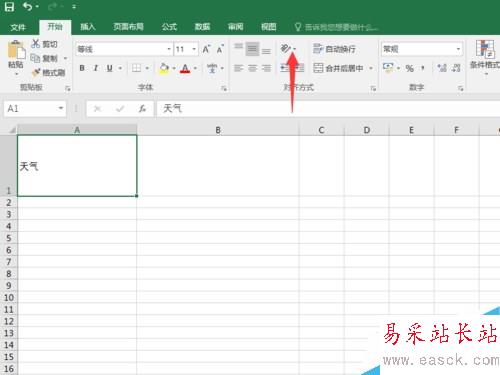Image resolution: width=500 pixels, height=375 pixels.
Task: Expand the Fill Color dropdown arrow
Action: pos(174,68)
